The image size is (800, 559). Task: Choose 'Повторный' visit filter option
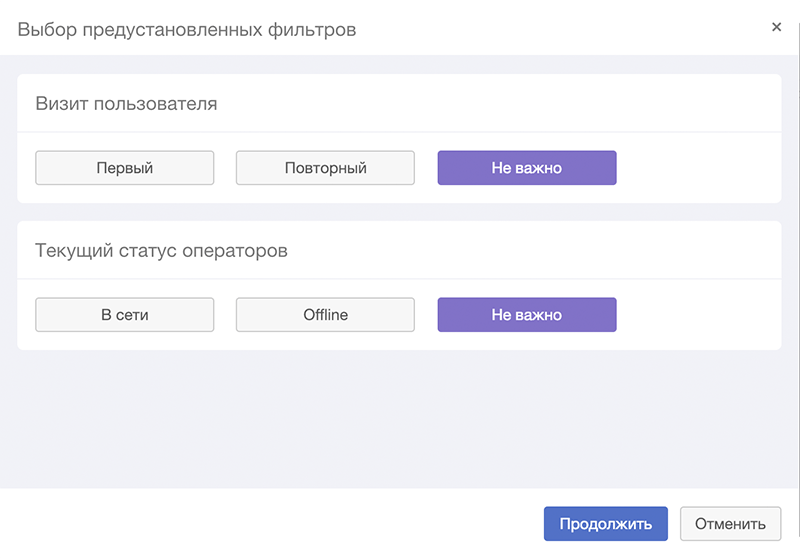click(x=325, y=168)
